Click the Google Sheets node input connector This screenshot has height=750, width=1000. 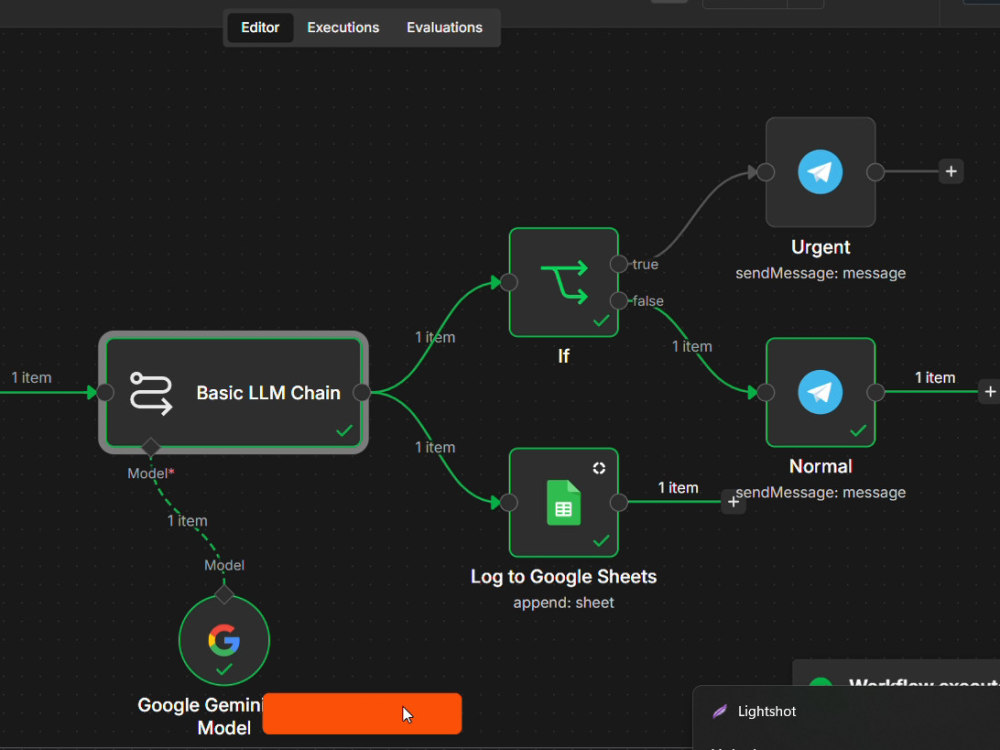pos(509,503)
